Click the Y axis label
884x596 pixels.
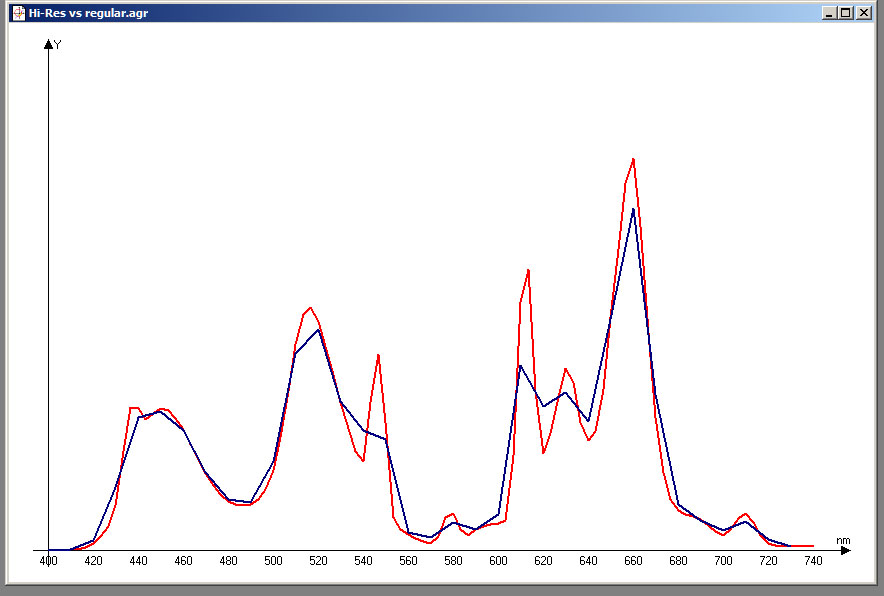point(58,45)
